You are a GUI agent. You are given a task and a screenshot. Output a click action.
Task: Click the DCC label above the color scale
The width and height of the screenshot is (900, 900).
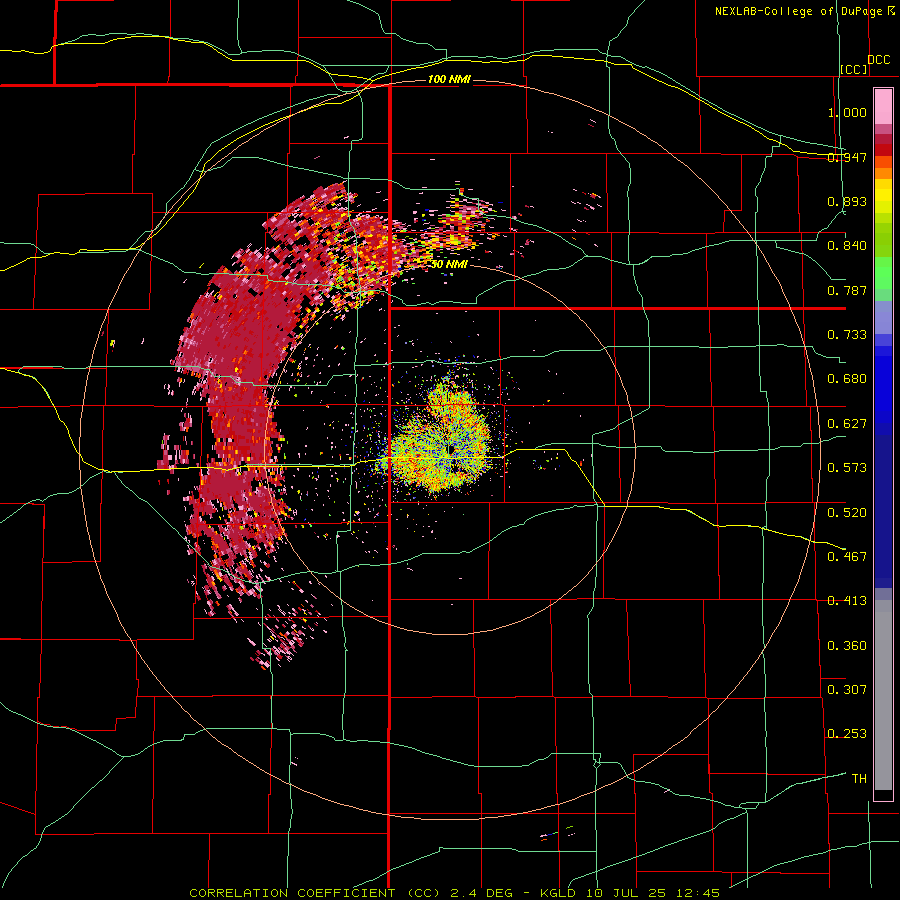(878, 60)
